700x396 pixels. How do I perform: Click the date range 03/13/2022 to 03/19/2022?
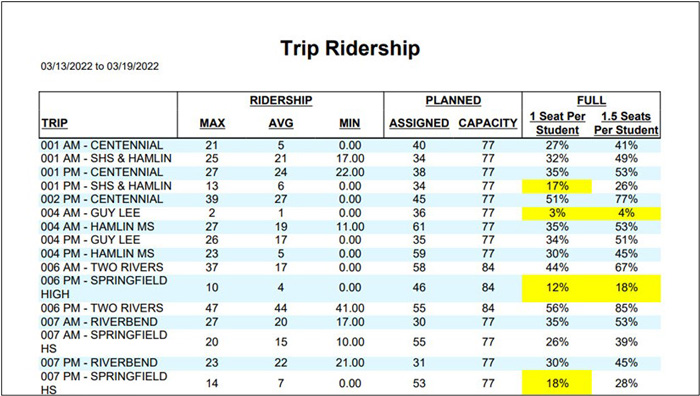(x=100, y=66)
